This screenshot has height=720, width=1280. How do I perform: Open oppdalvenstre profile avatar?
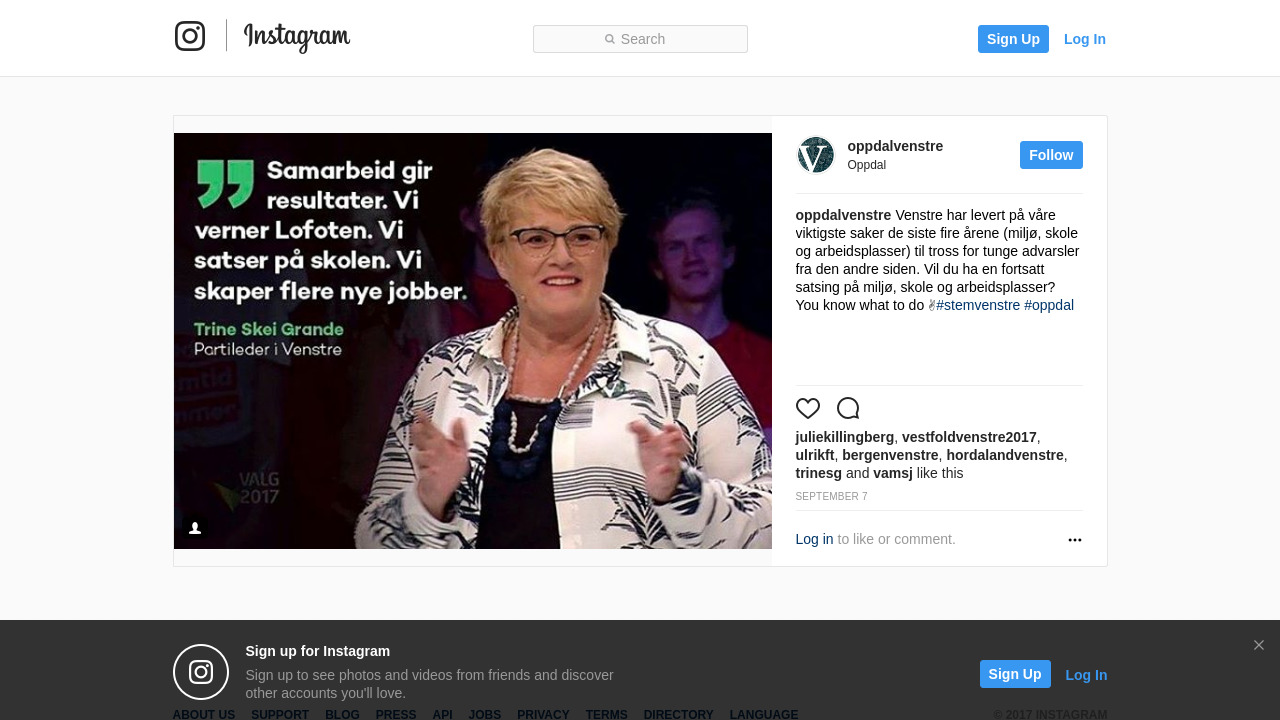pos(816,155)
